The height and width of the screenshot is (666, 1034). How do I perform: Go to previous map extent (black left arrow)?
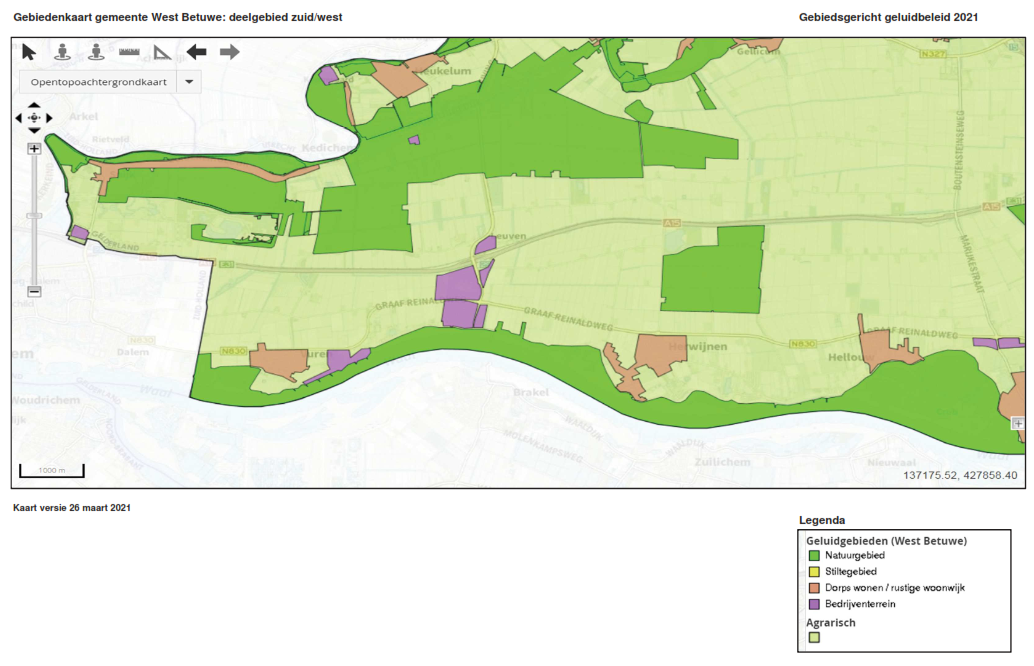(197, 52)
